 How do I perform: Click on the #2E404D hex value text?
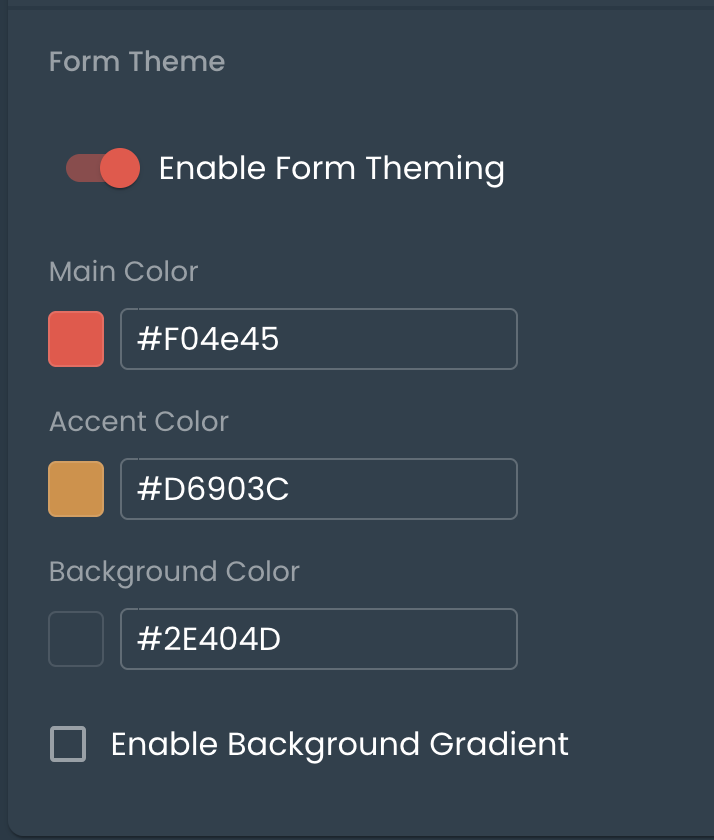coord(209,640)
